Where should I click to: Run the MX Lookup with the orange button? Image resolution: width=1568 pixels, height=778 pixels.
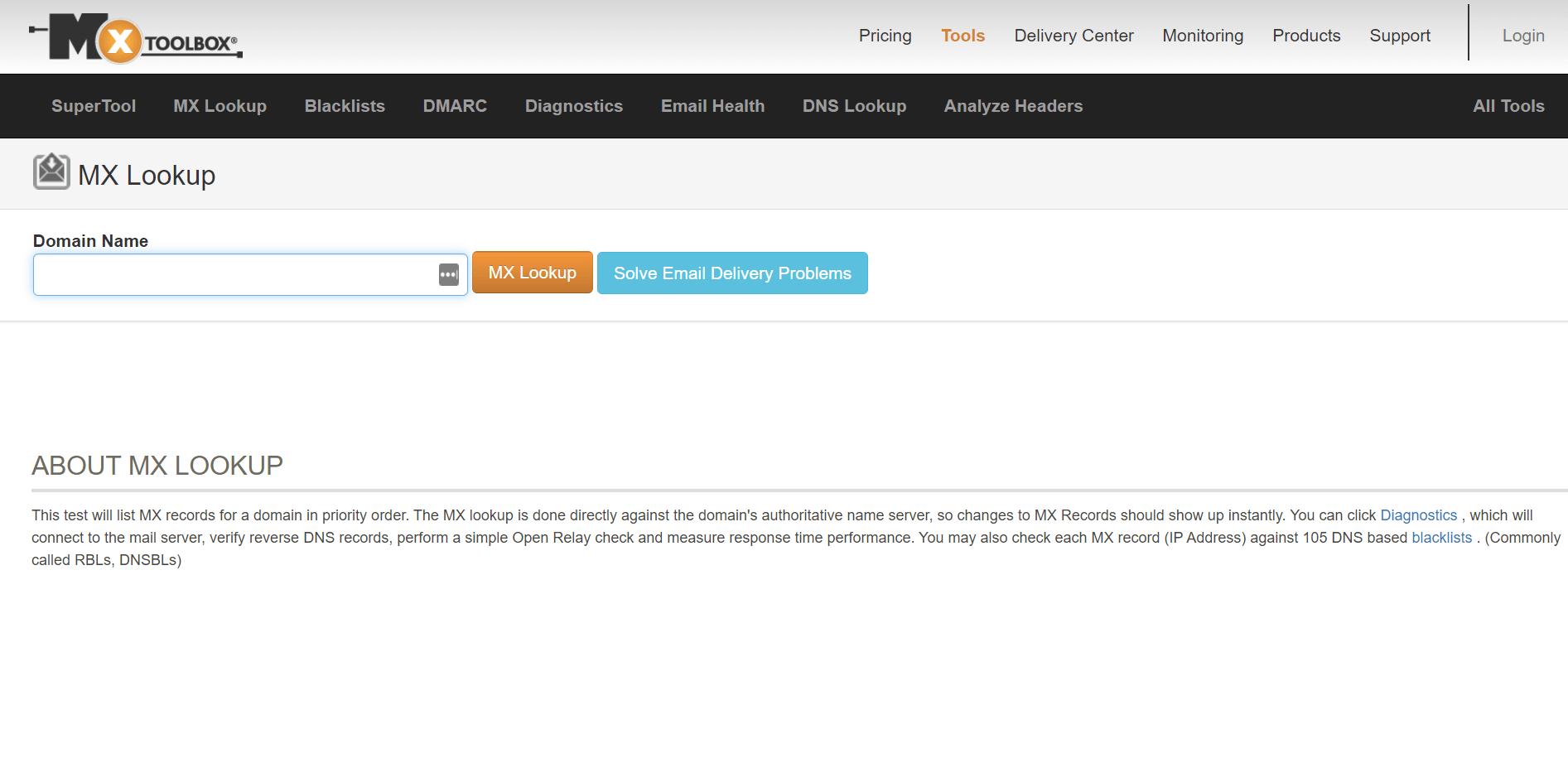coord(532,273)
